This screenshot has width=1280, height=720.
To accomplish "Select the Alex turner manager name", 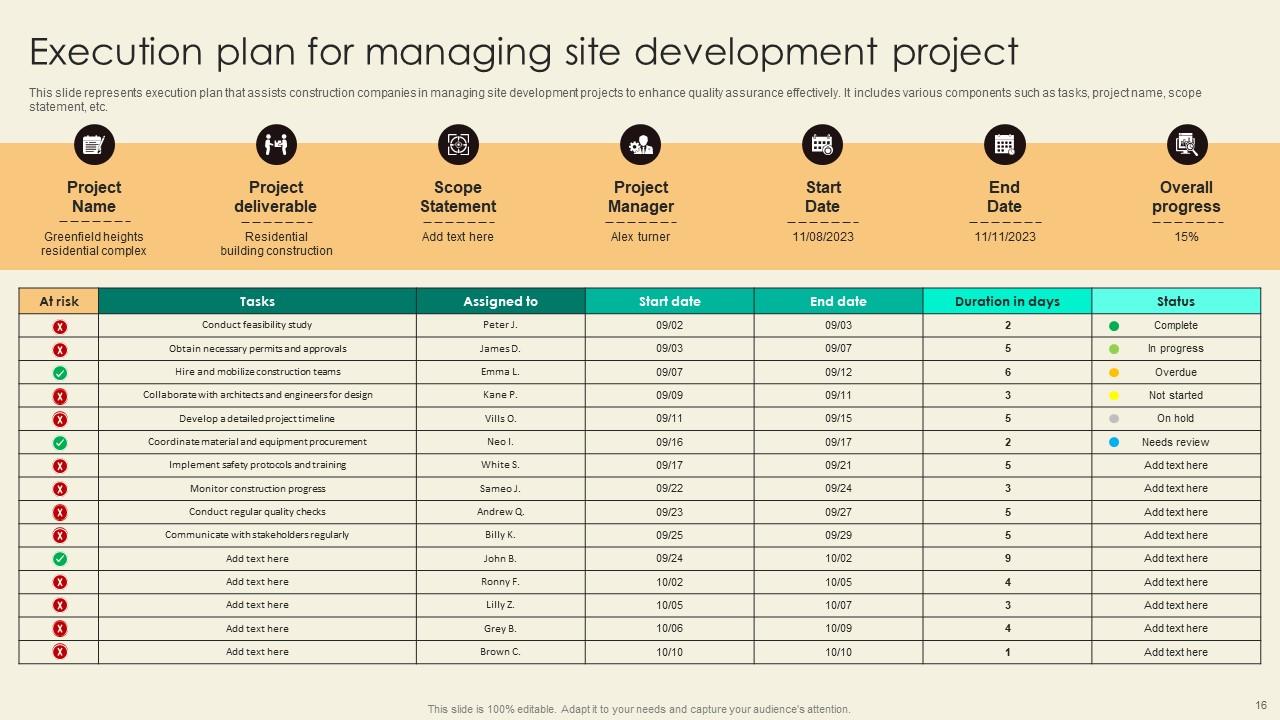I will coord(640,237).
